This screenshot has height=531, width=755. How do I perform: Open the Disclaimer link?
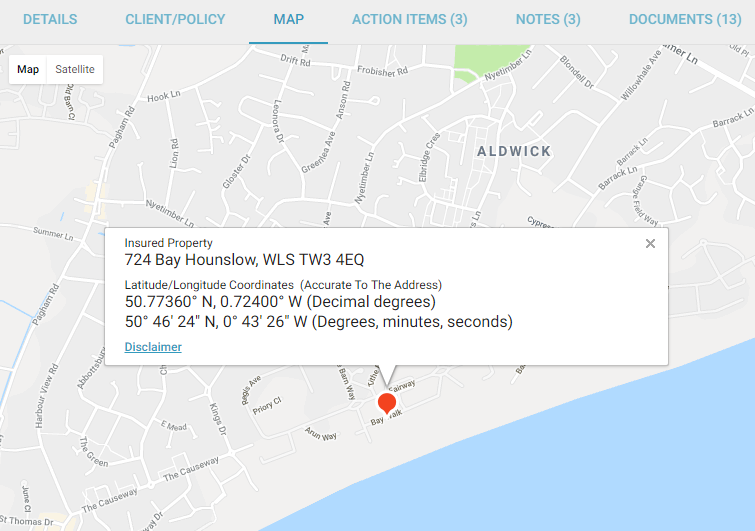pos(153,347)
